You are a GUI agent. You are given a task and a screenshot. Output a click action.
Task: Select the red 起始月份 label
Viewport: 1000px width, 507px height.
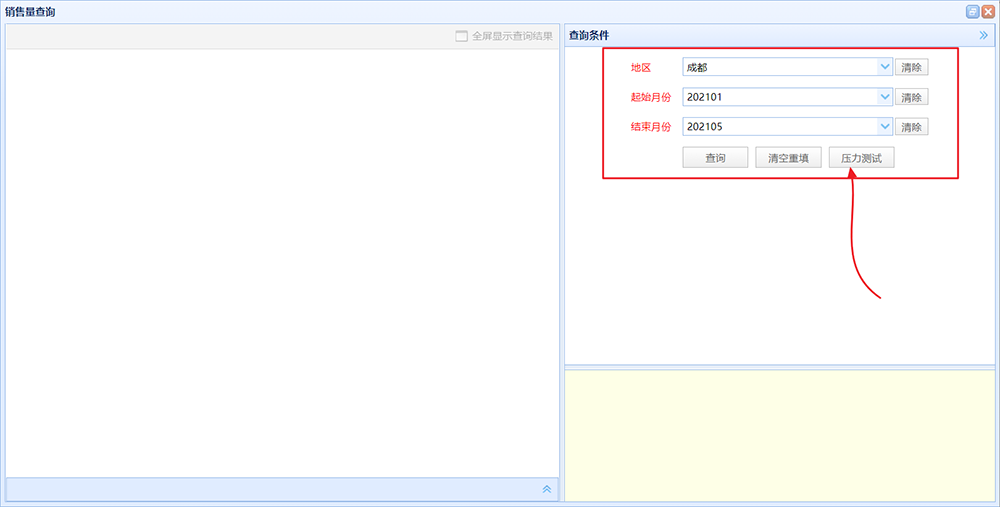[651, 97]
